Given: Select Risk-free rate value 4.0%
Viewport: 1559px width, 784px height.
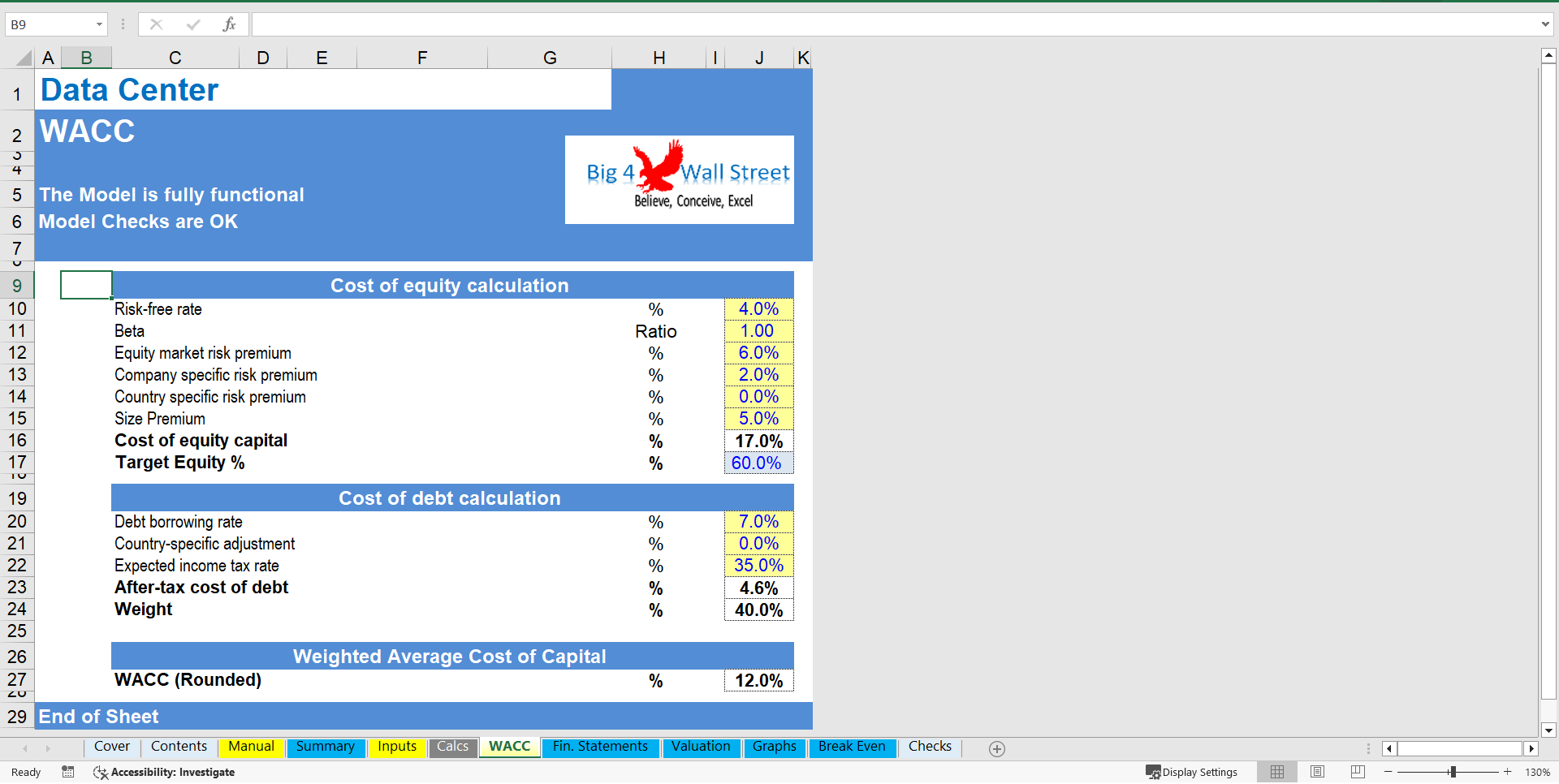Looking at the screenshot, I should tap(758, 309).
